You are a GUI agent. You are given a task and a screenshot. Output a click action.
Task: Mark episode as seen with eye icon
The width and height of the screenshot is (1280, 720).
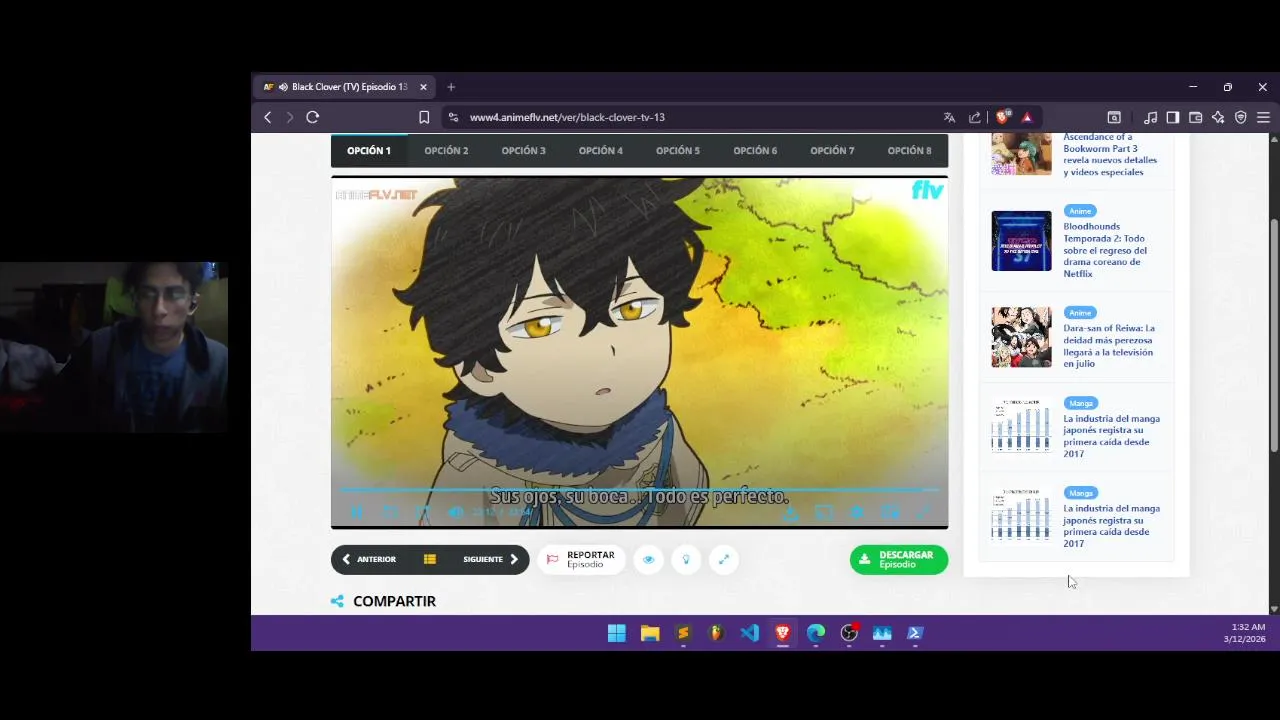(648, 559)
